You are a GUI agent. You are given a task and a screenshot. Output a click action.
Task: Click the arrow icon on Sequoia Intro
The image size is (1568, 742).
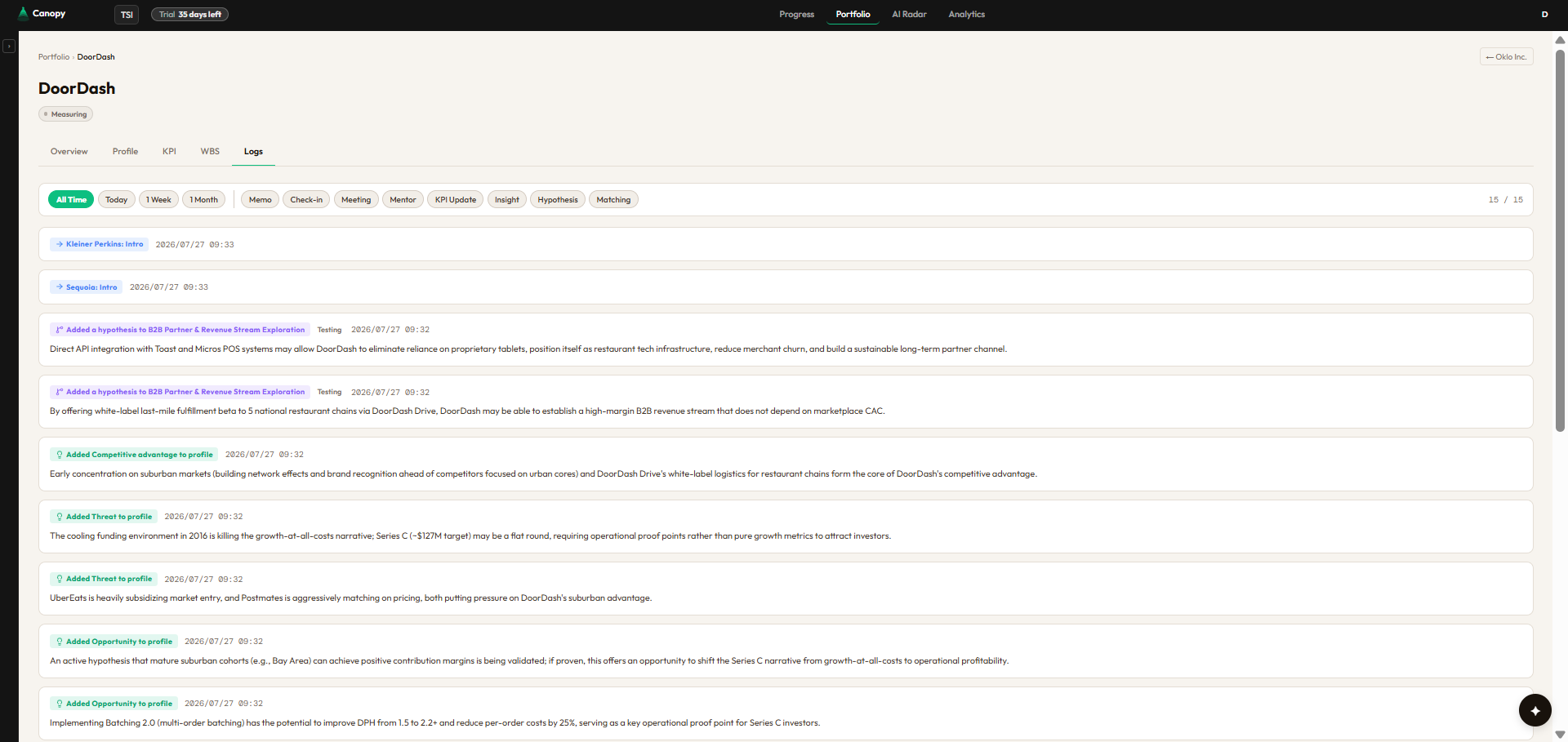pos(60,287)
